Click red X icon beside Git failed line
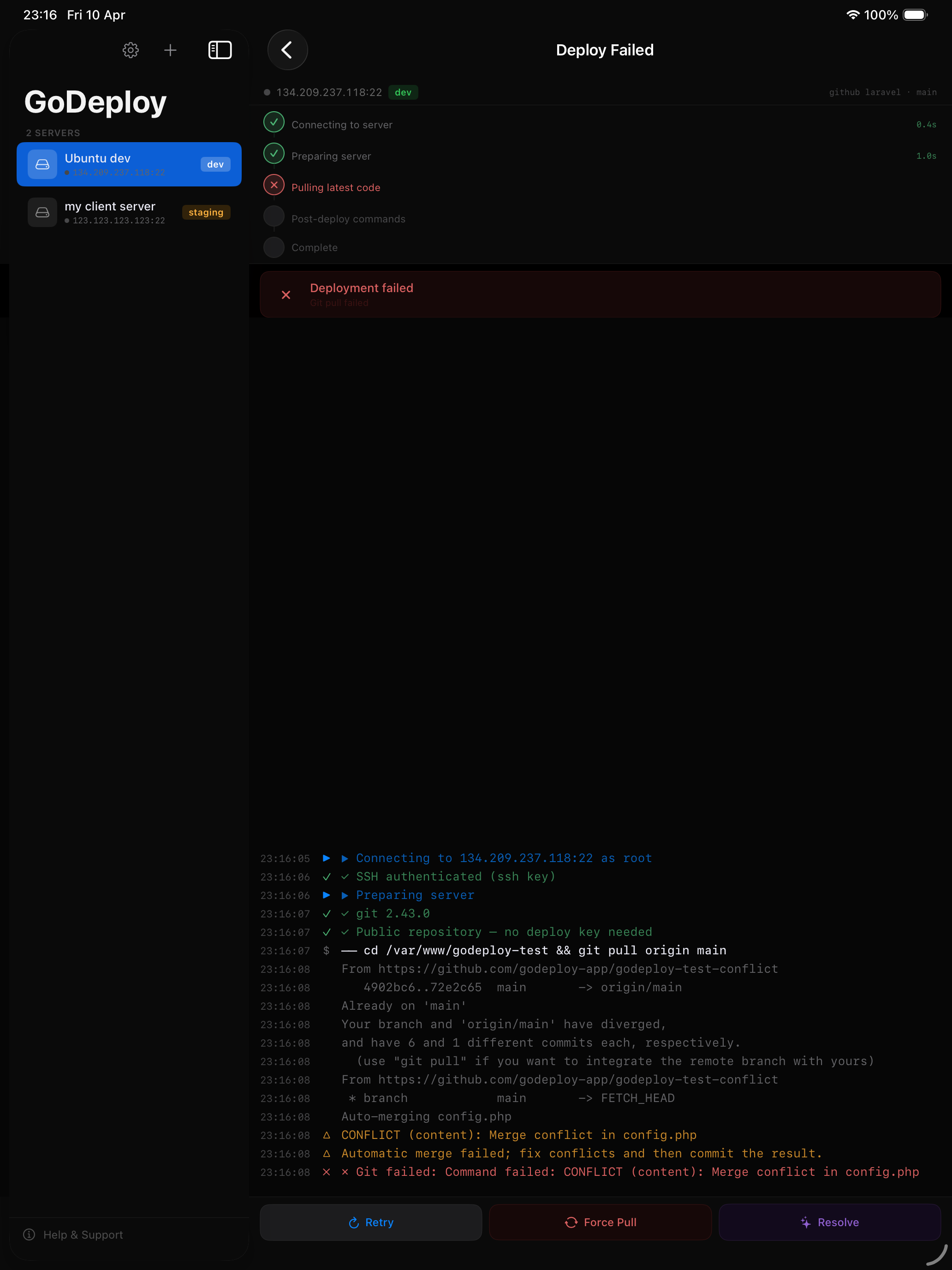This screenshot has width=952, height=1270. click(327, 1172)
